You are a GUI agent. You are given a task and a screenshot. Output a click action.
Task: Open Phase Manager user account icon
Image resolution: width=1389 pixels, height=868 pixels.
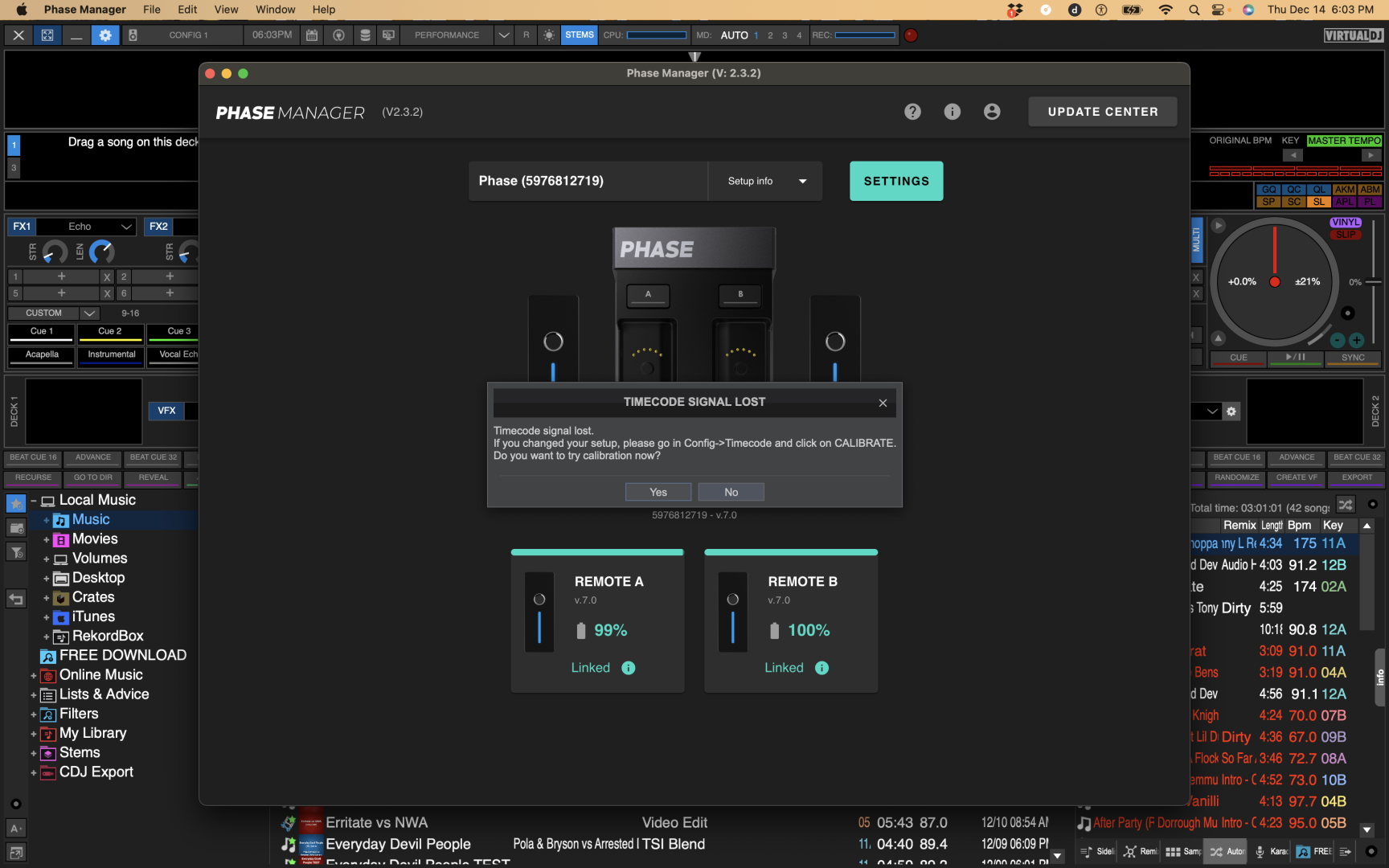(992, 112)
